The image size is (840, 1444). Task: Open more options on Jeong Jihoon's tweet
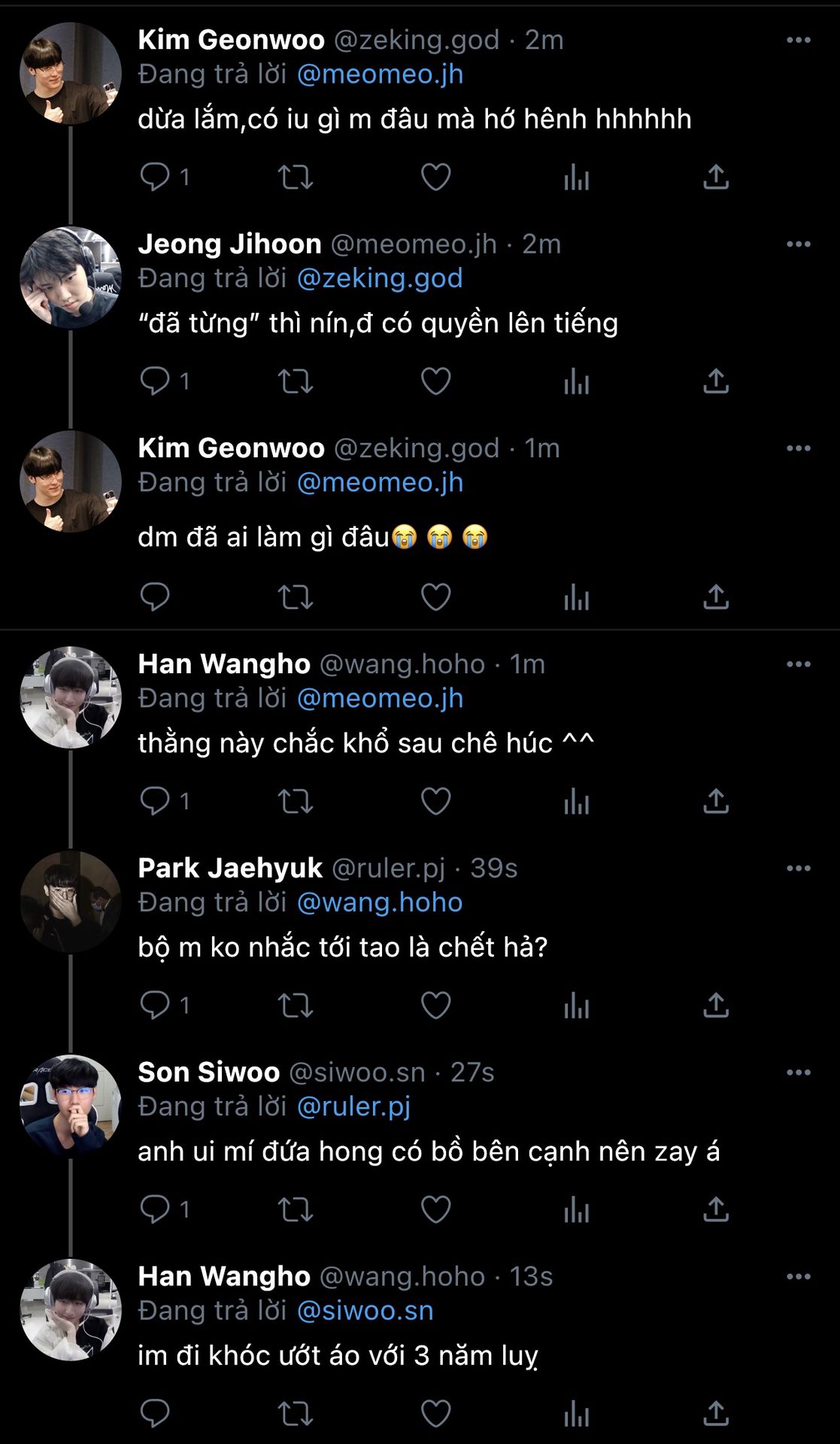click(798, 244)
